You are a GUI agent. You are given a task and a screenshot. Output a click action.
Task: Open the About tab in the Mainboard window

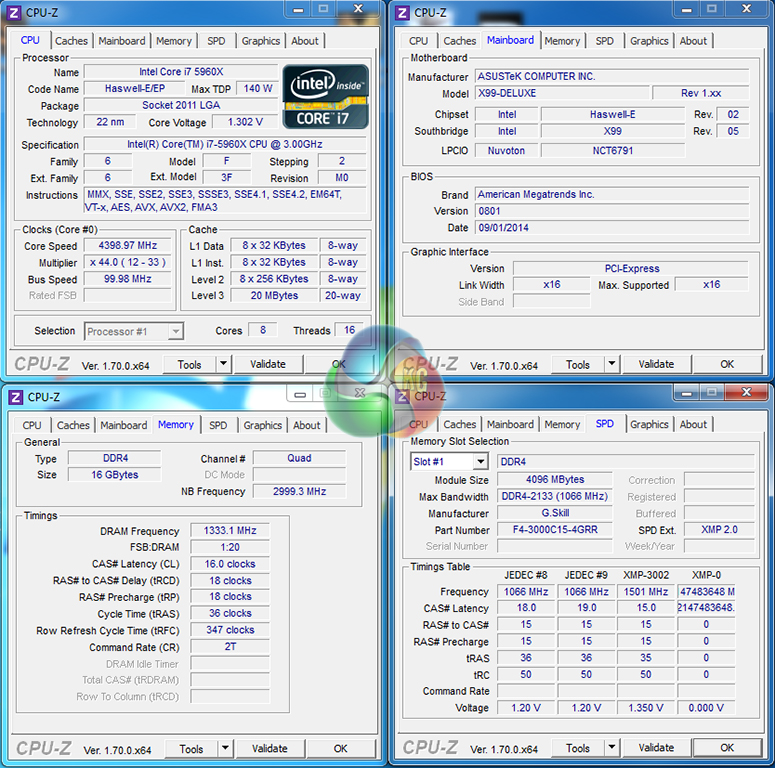pos(693,41)
